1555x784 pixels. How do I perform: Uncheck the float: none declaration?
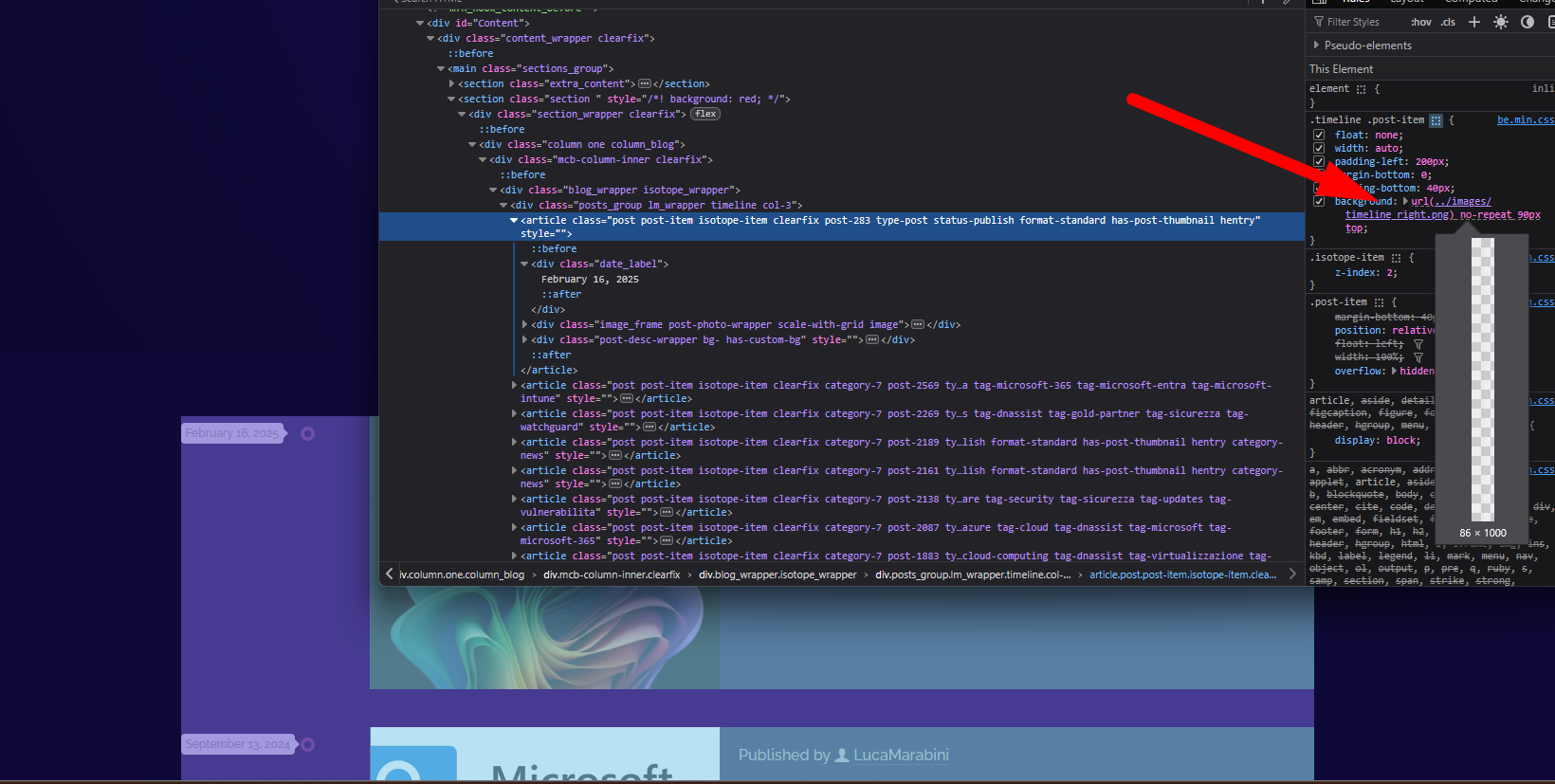point(1319,135)
